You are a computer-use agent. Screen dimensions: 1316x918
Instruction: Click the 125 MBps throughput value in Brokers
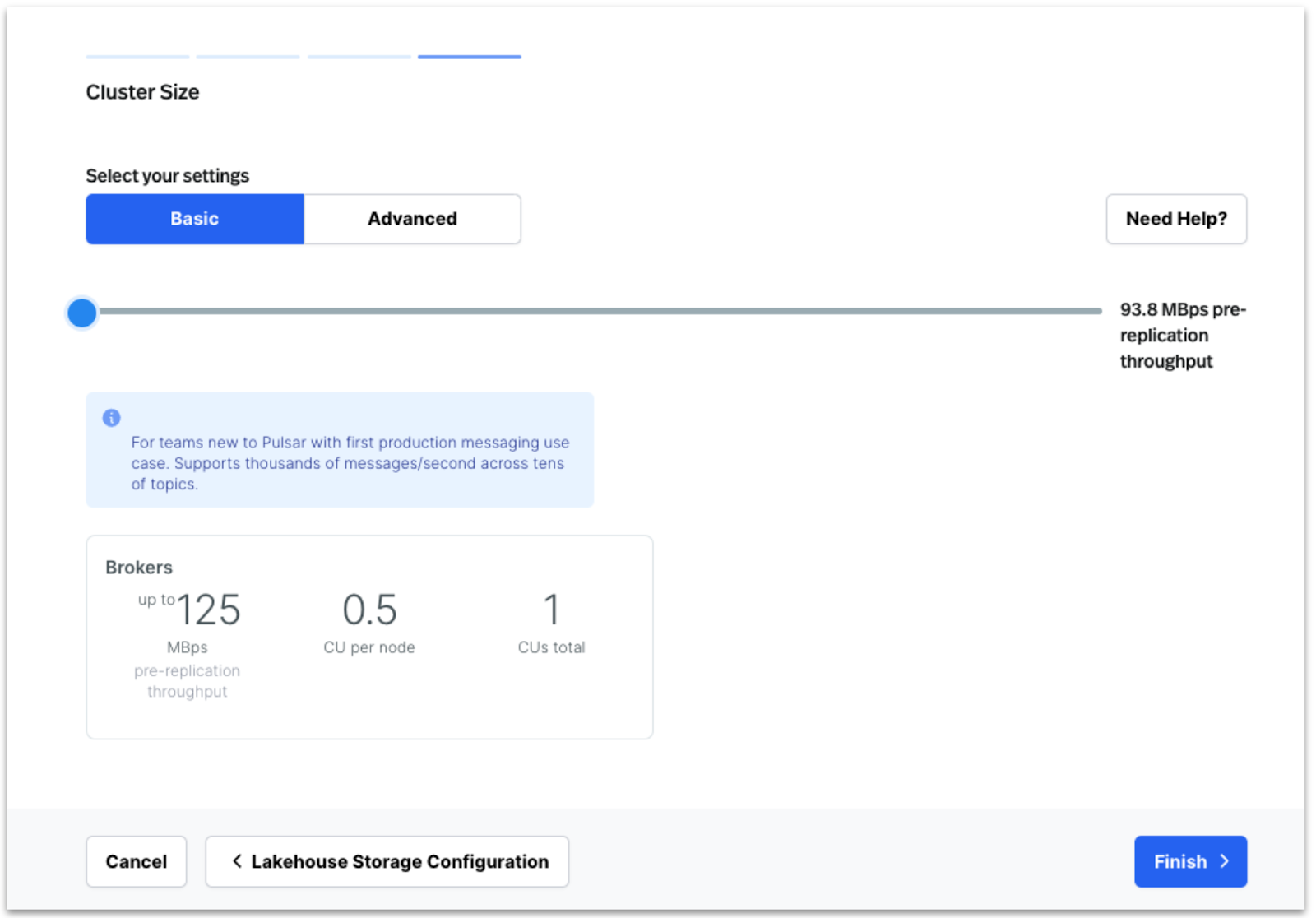click(207, 610)
